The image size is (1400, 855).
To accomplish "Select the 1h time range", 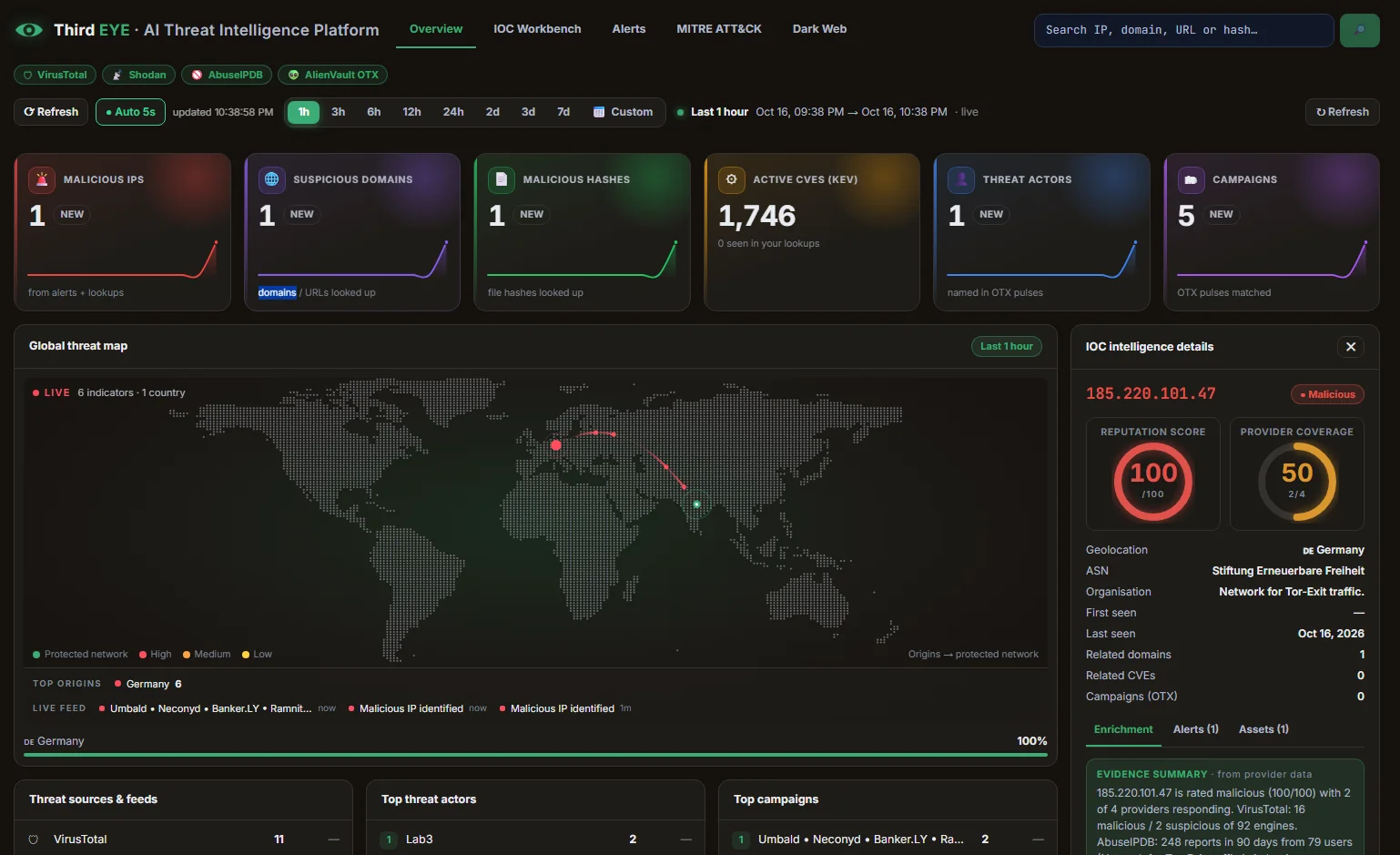I will click(x=304, y=112).
